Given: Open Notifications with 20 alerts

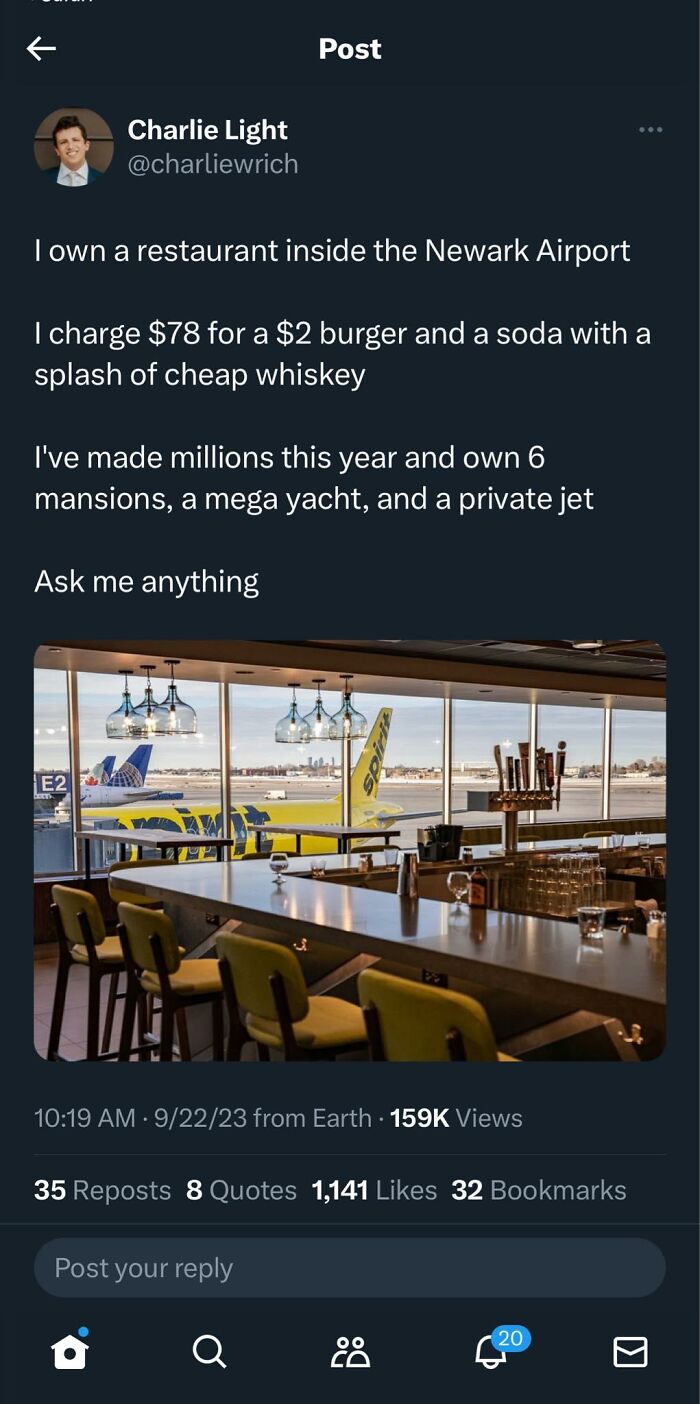Looking at the screenshot, I should (489, 1353).
